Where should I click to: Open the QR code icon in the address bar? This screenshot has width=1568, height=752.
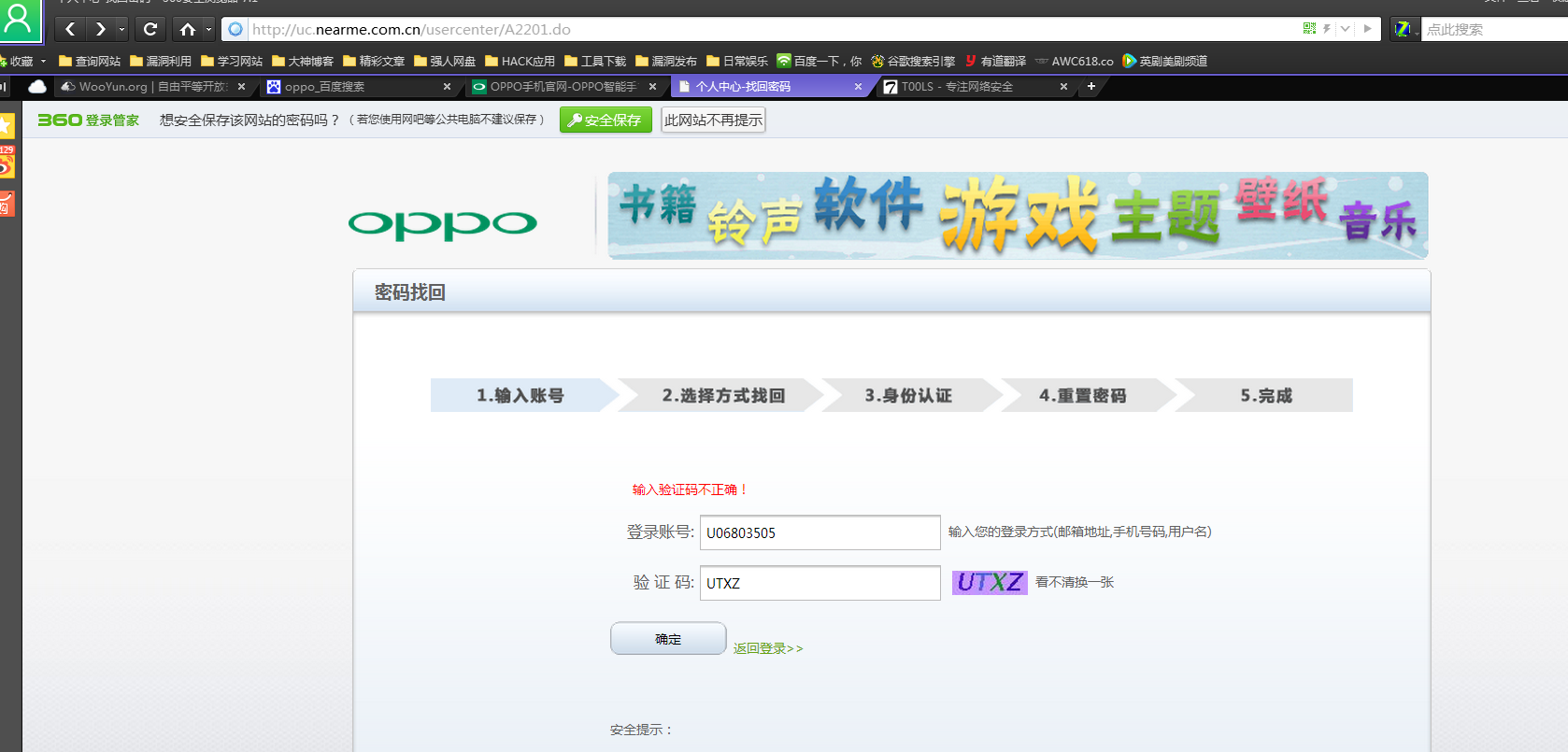pyautogui.click(x=1309, y=29)
